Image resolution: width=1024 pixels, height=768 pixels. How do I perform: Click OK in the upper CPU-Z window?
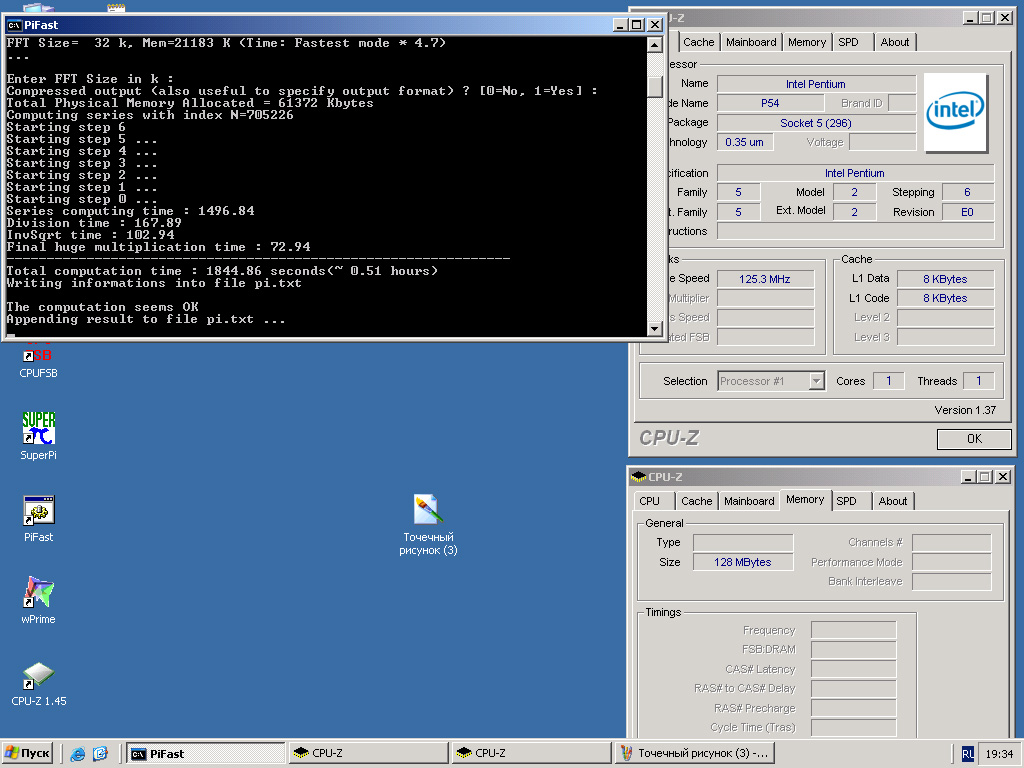coord(974,439)
